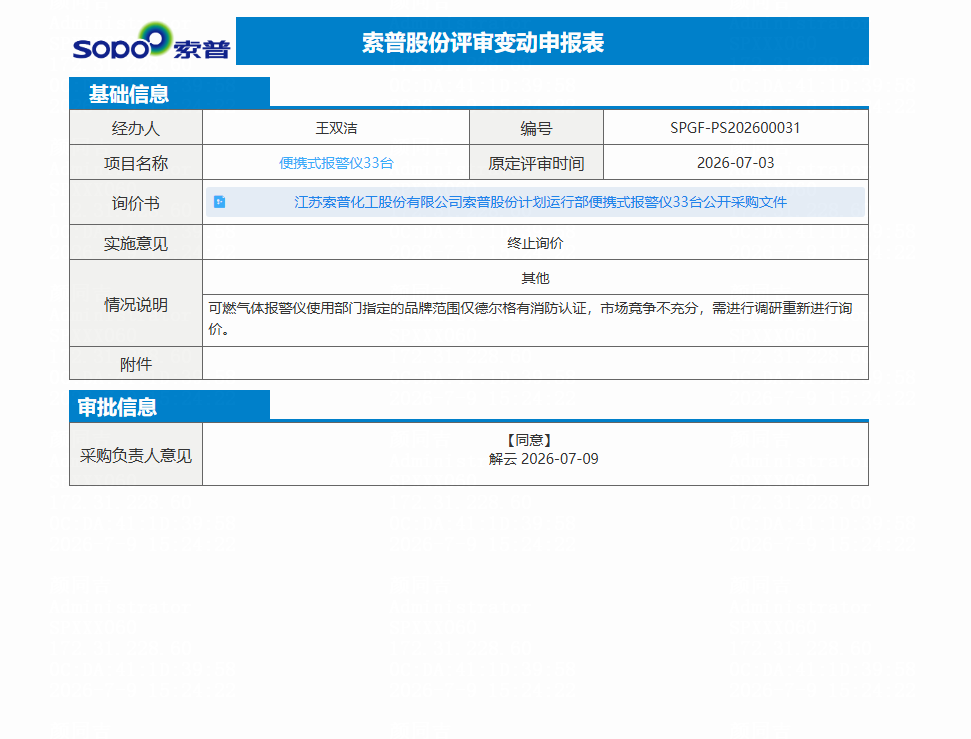Select the 审批信息 section header
The width and height of the screenshot is (971, 739).
[x=169, y=406]
